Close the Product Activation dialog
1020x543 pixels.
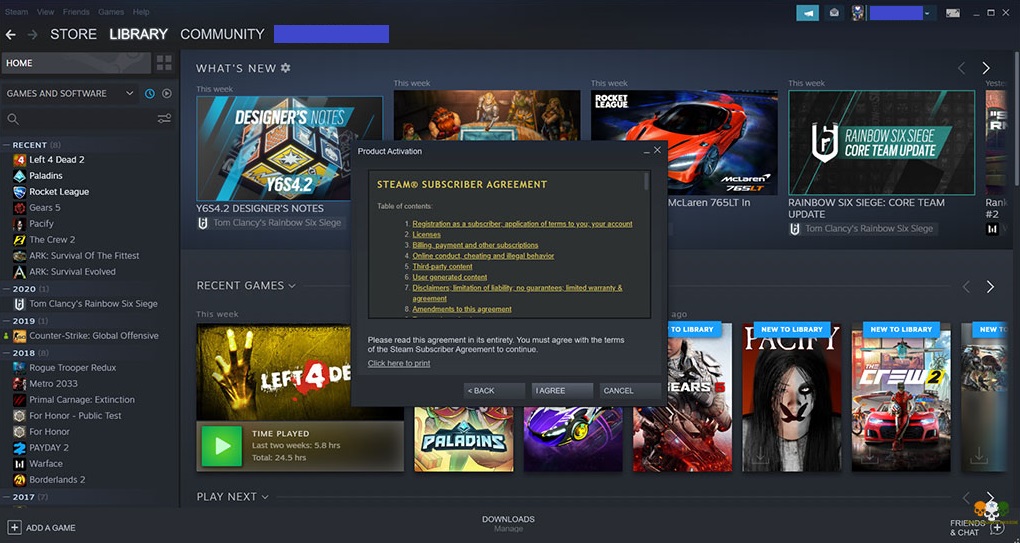(657, 150)
